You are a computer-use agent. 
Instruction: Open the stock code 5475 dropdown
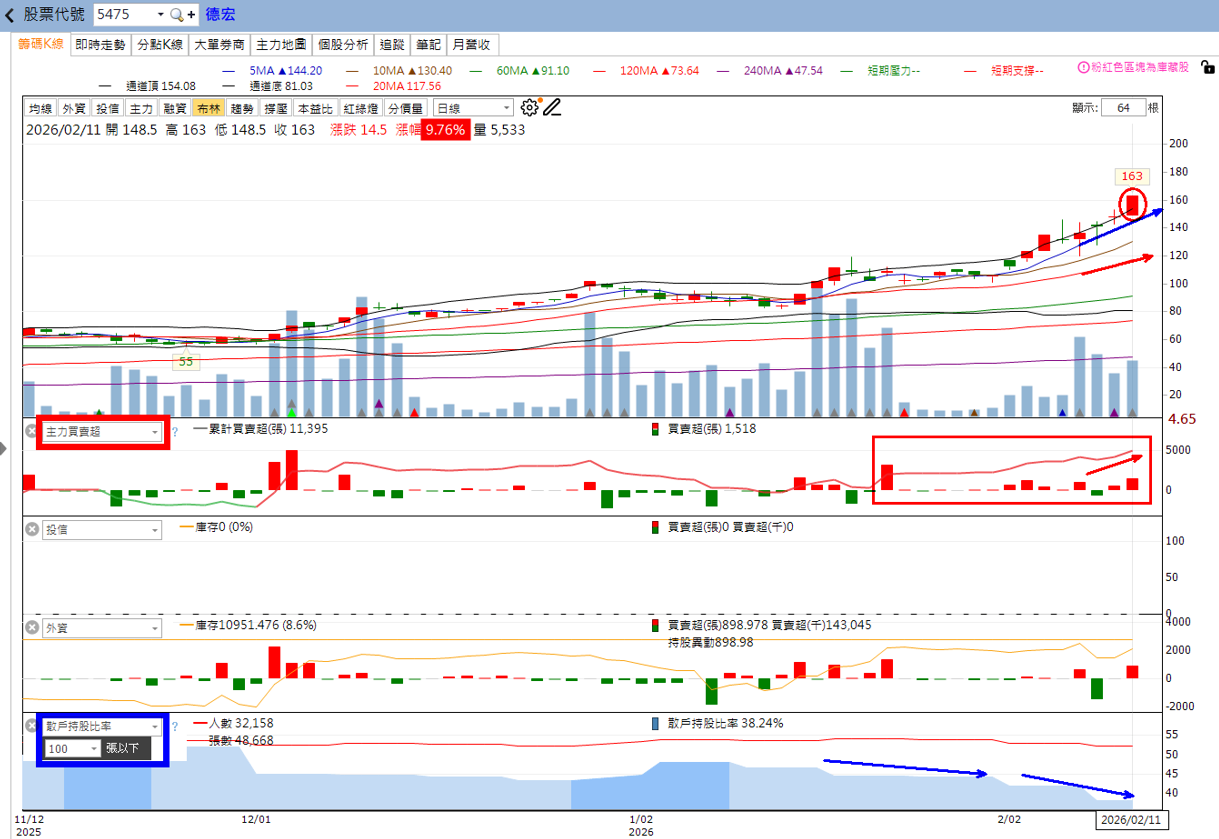point(160,15)
